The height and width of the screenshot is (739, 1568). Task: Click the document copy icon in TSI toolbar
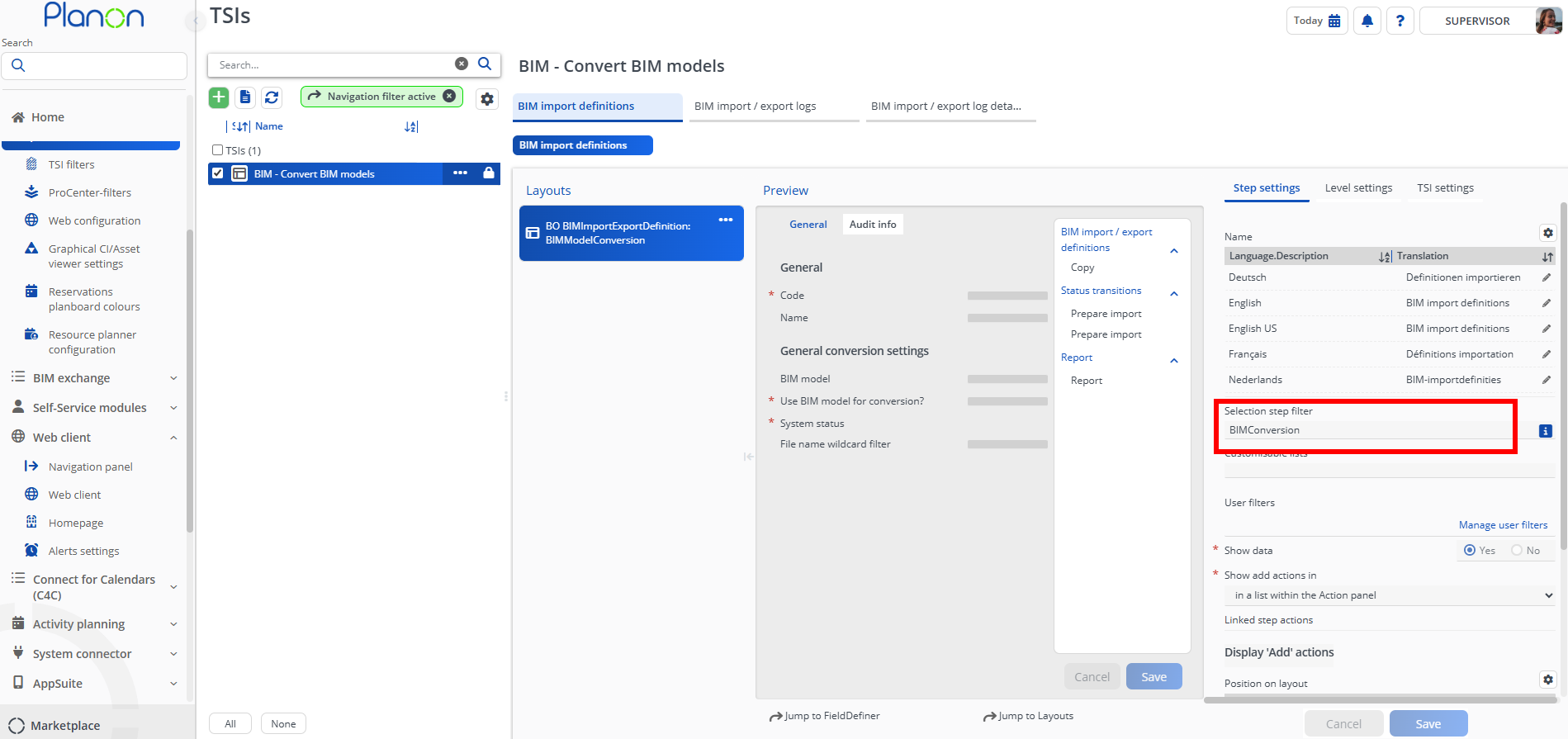click(x=245, y=97)
